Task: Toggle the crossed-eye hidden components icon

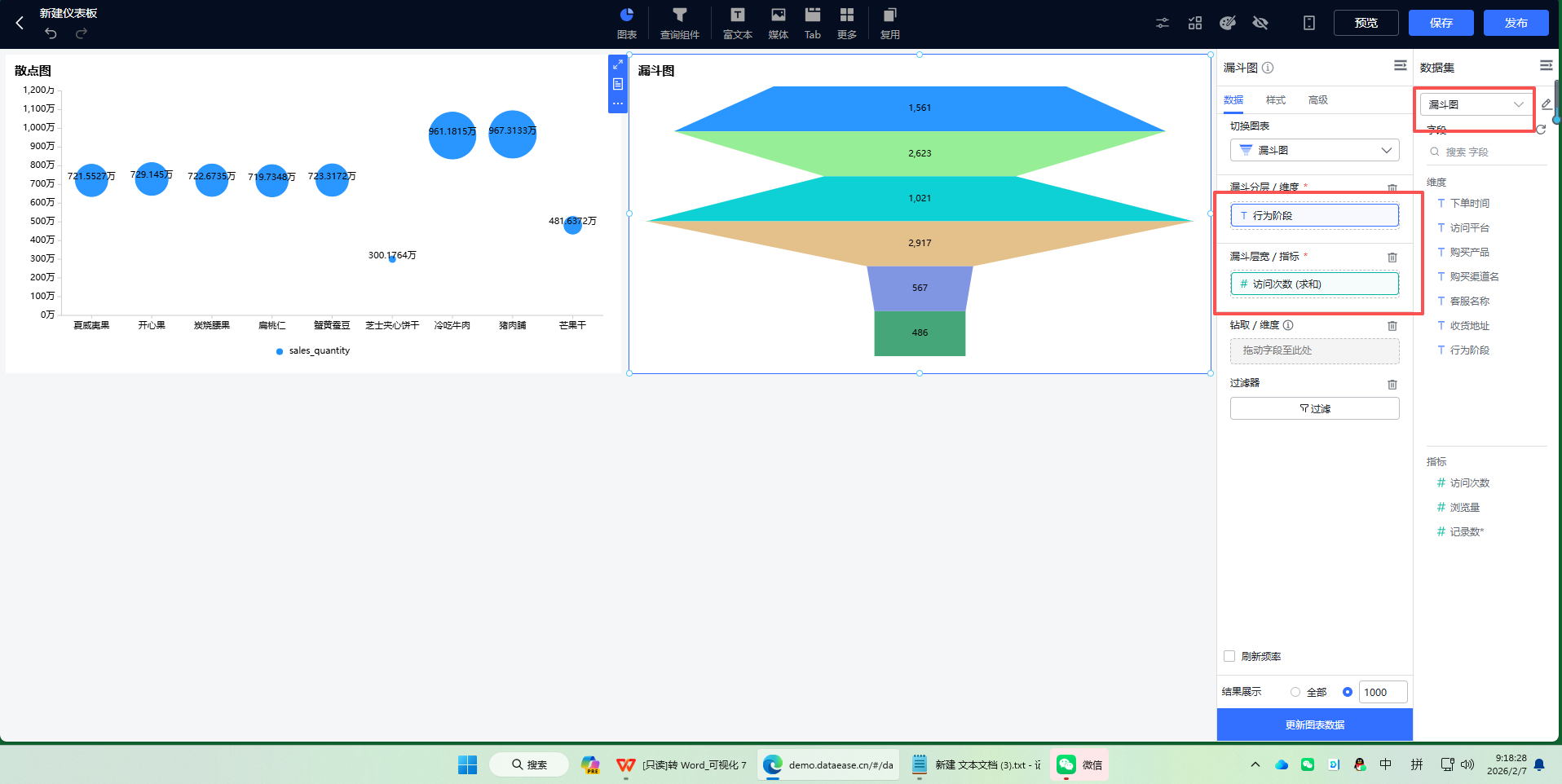Action: point(1260,23)
